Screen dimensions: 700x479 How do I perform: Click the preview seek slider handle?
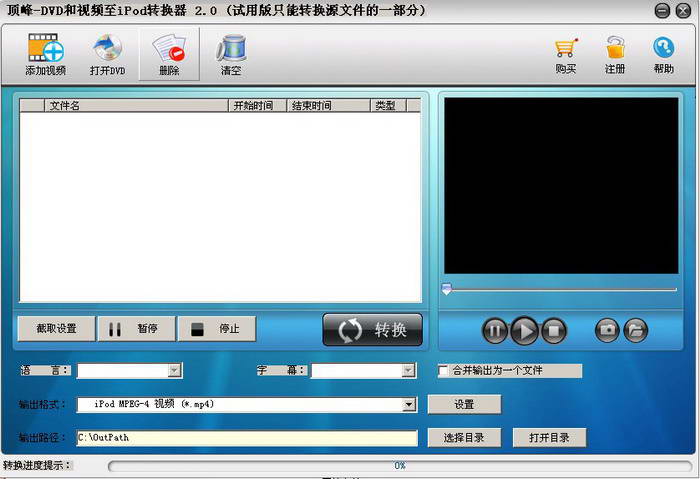click(446, 289)
